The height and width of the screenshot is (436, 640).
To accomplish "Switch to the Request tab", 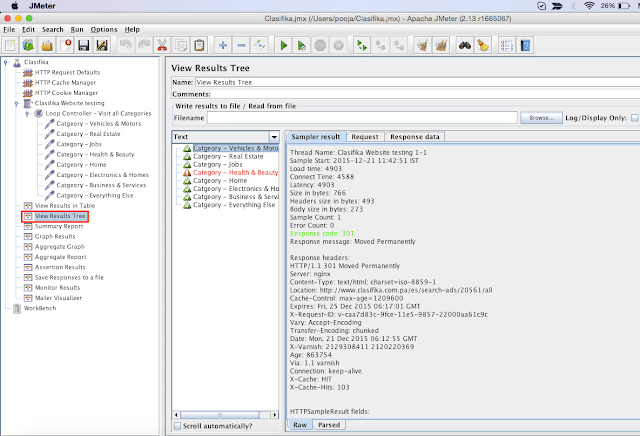I will 365,136.
